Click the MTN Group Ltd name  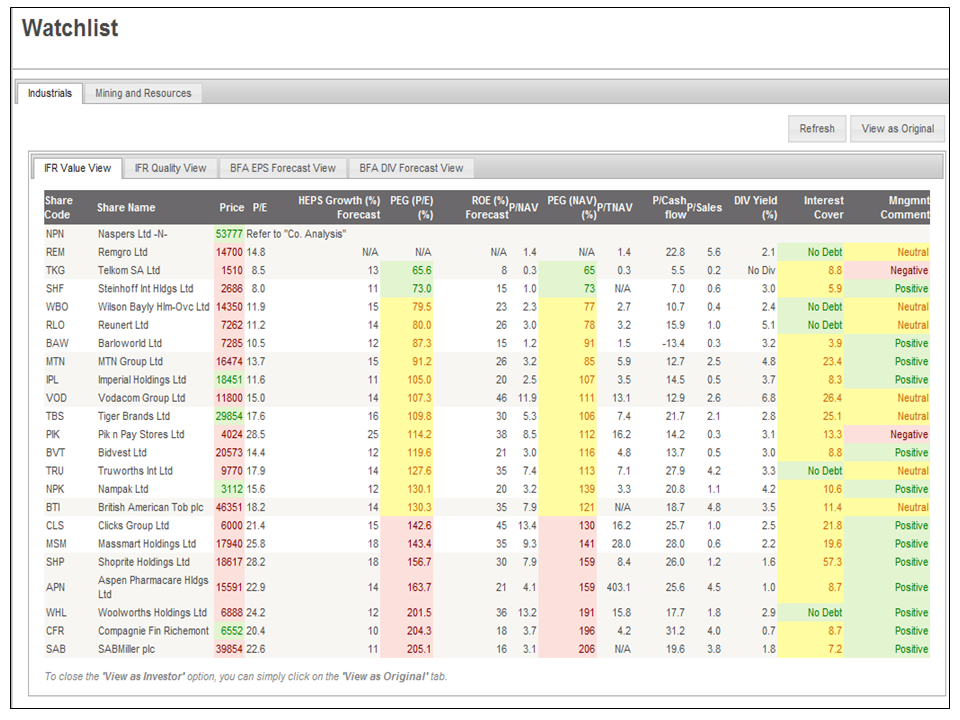(x=130, y=362)
